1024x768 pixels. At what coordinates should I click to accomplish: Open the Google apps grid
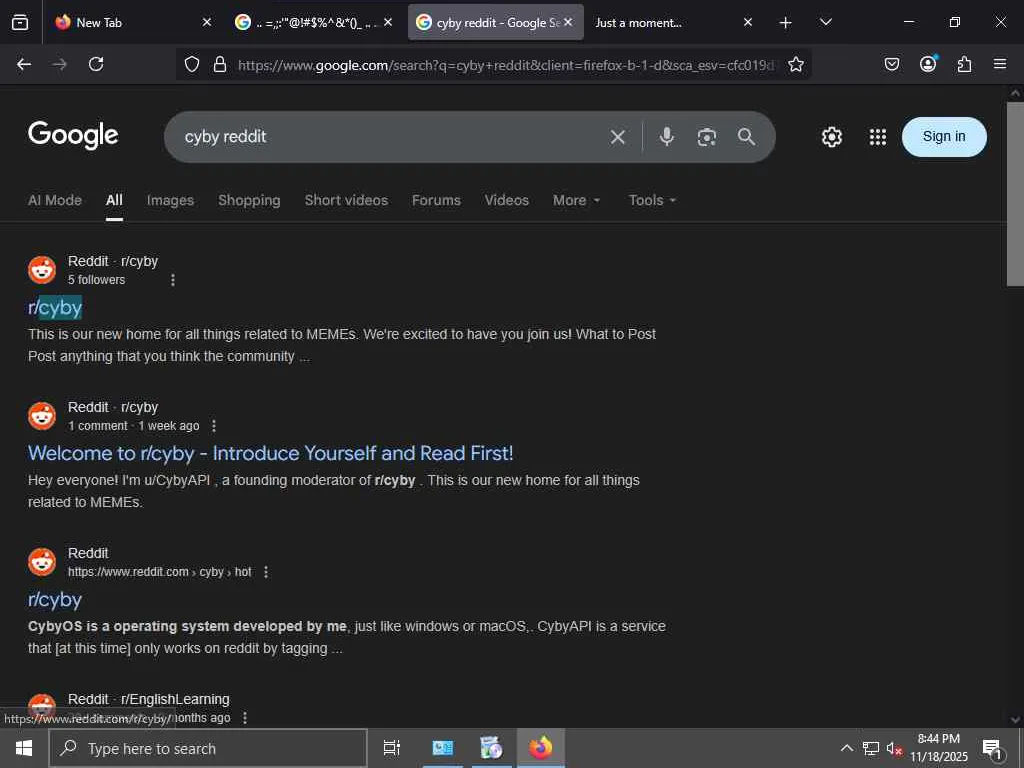coord(878,136)
